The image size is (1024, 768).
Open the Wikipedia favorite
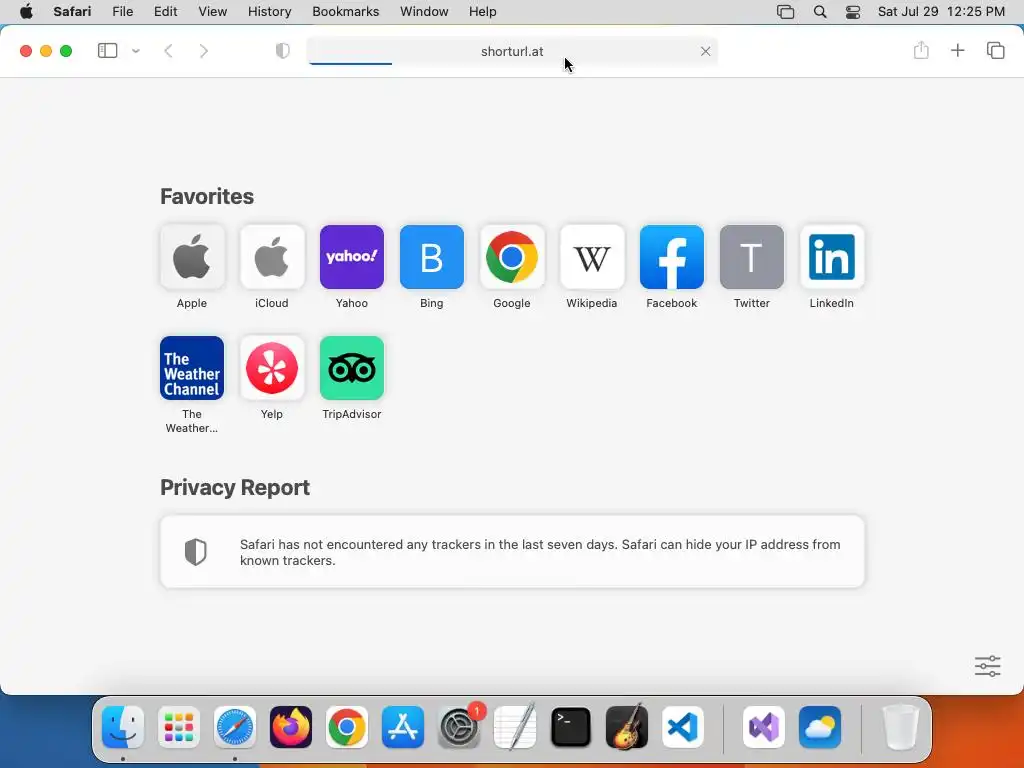[592, 257]
